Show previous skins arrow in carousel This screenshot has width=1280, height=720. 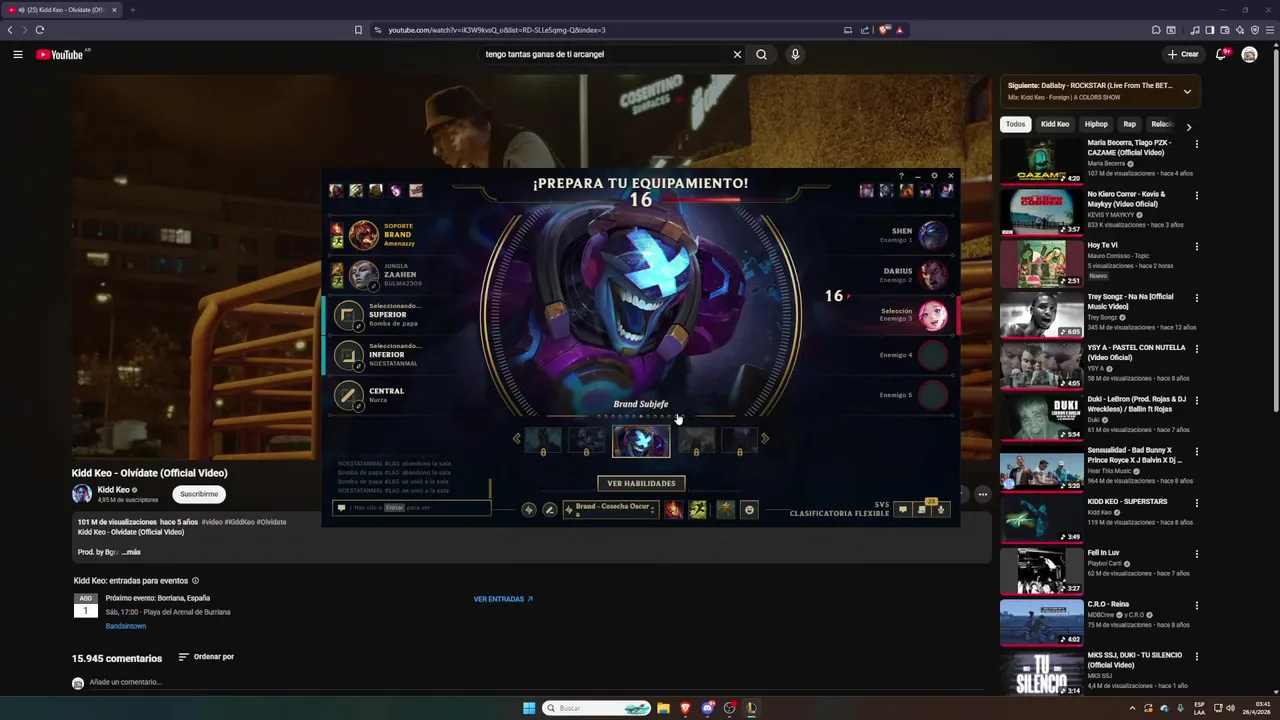517,438
